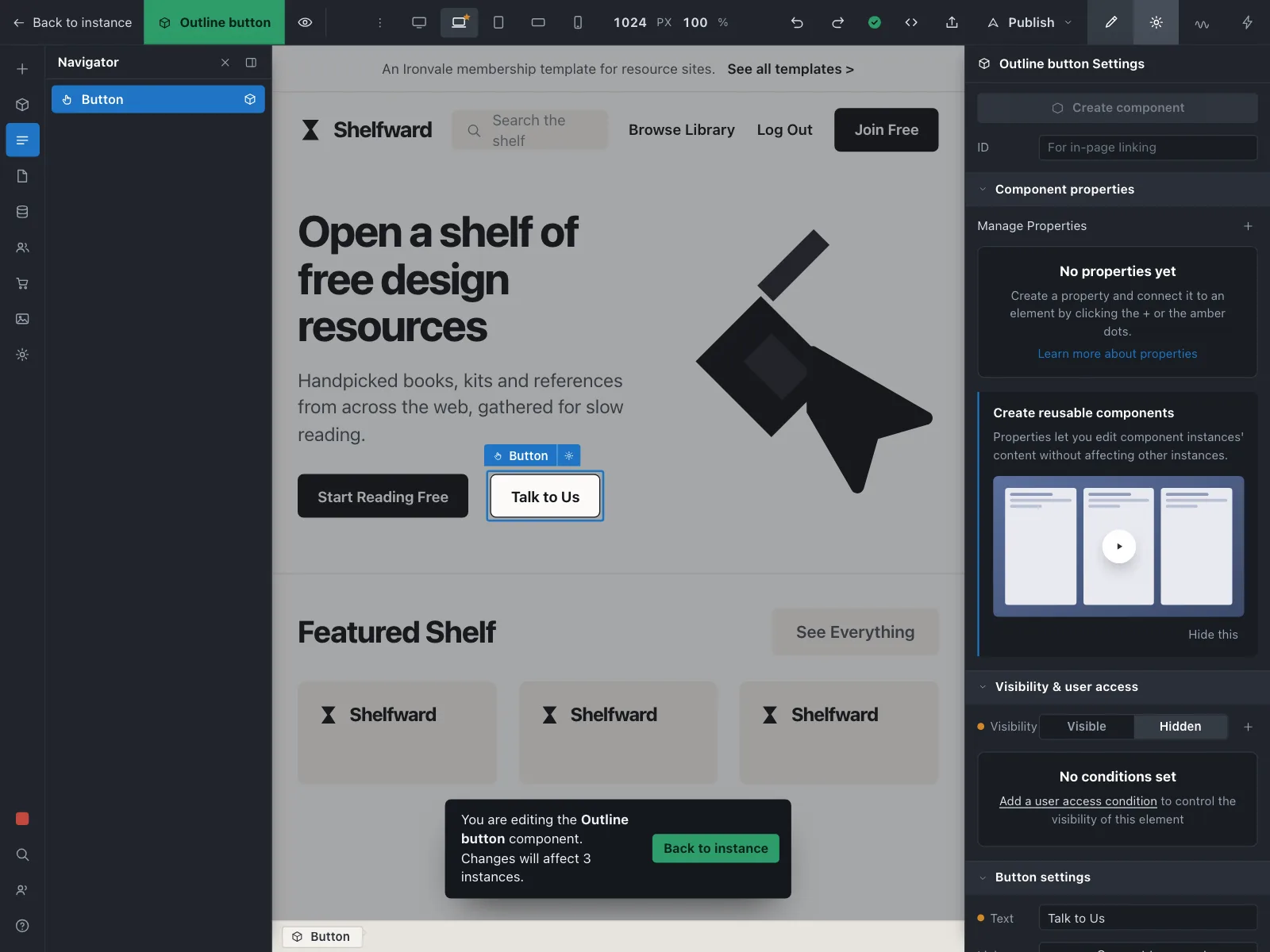Open the Publish dropdown
The image size is (1270, 952).
(1029, 22)
